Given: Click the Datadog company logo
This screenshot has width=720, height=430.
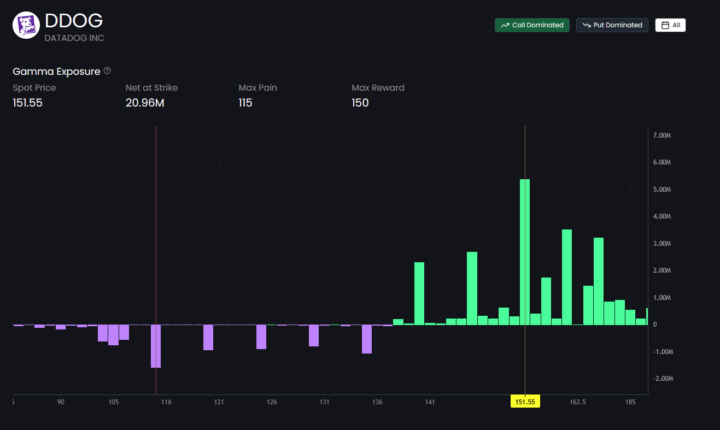Looking at the screenshot, I should [25, 25].
